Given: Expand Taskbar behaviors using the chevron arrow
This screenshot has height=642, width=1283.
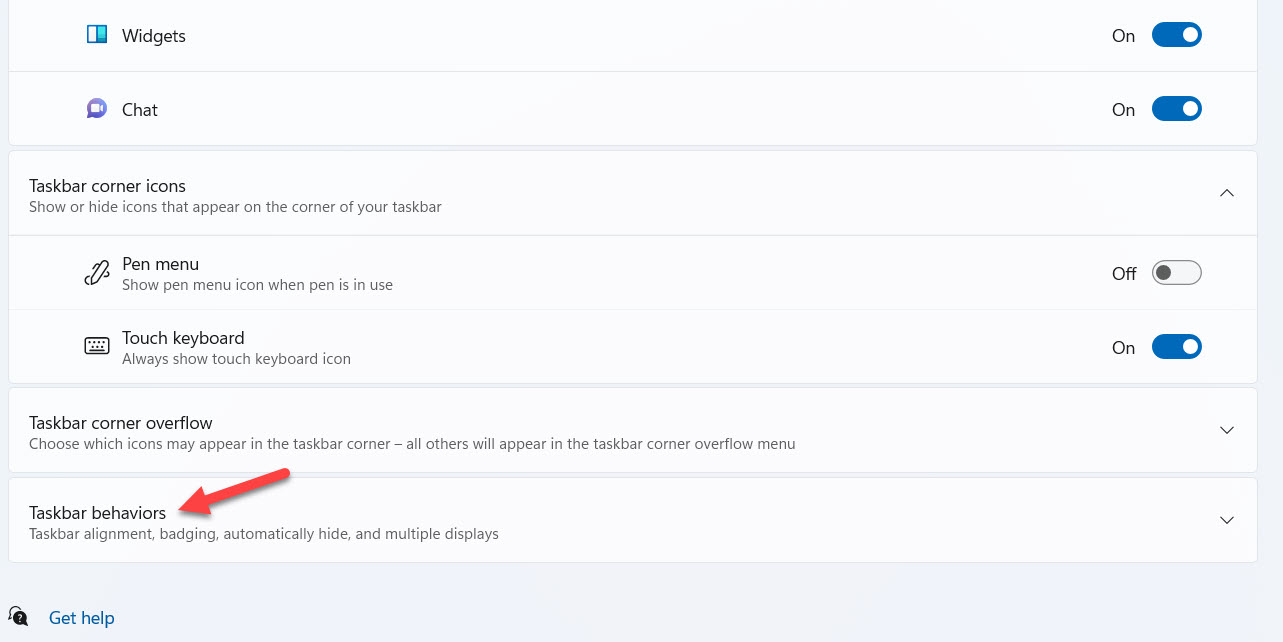Looking at the screenshot, I should click(x=1227, y=520).
